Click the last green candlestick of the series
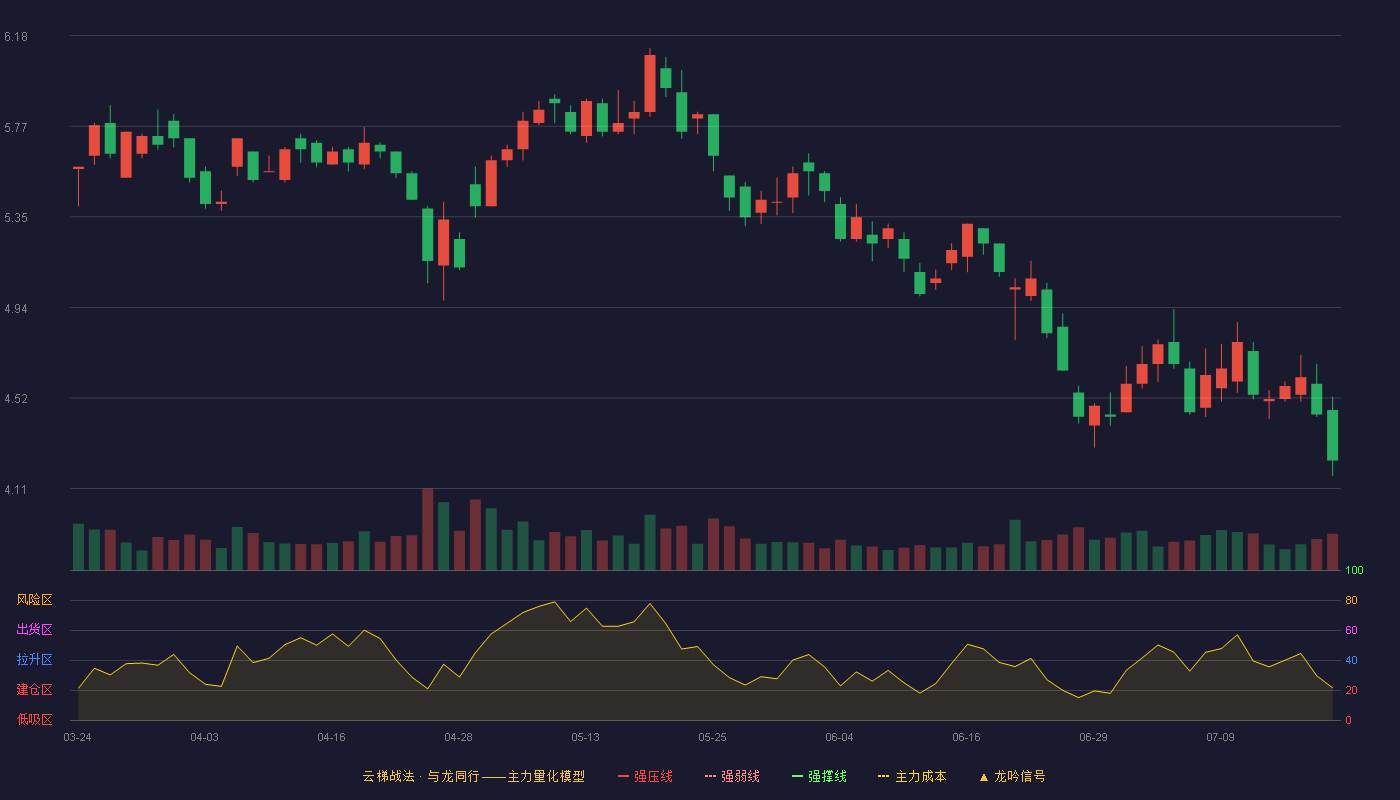Viewport: 1400px width, 800px height. 1332,435
